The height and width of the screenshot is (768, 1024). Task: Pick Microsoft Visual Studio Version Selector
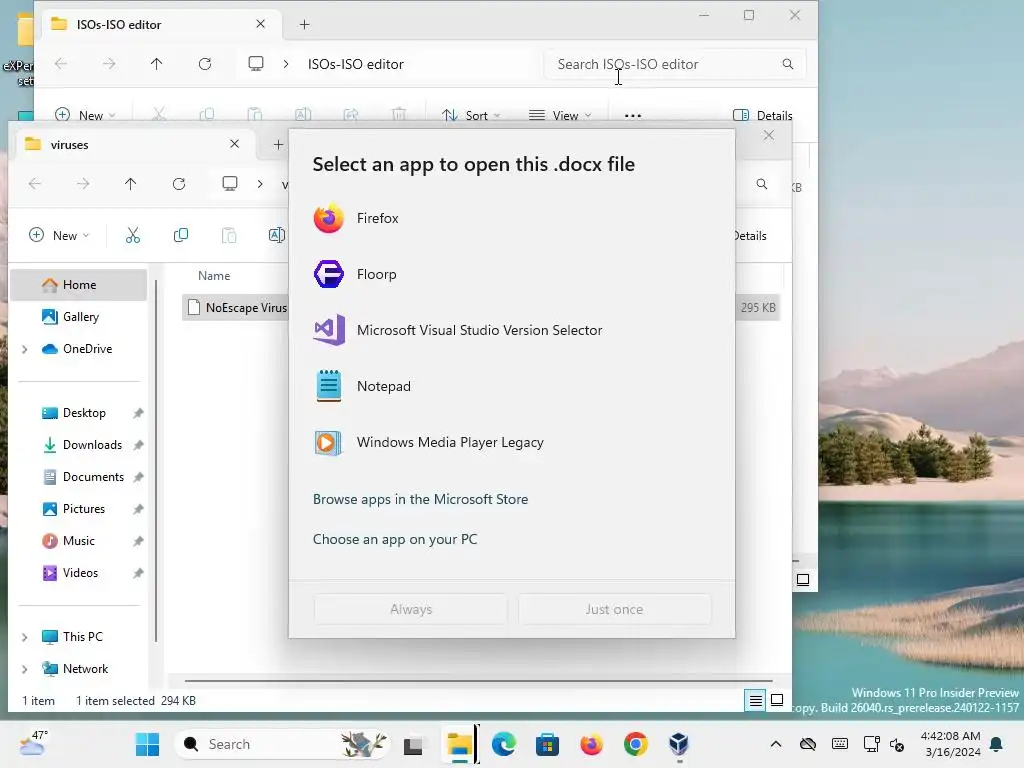[x=511, y=330]
